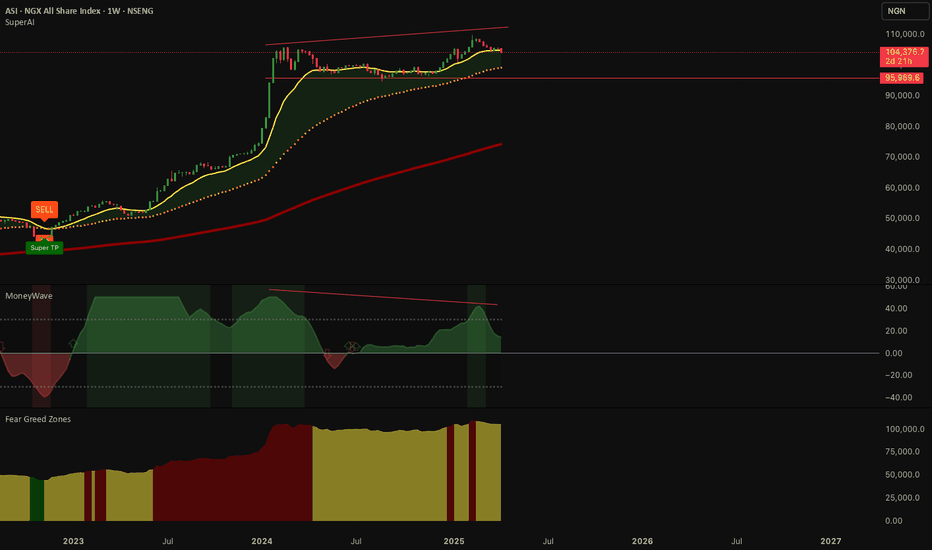Click the 75,000.0 label on Fear Greed scale
Viewport: 932px width, 550px height.
(x=902, y=451)
